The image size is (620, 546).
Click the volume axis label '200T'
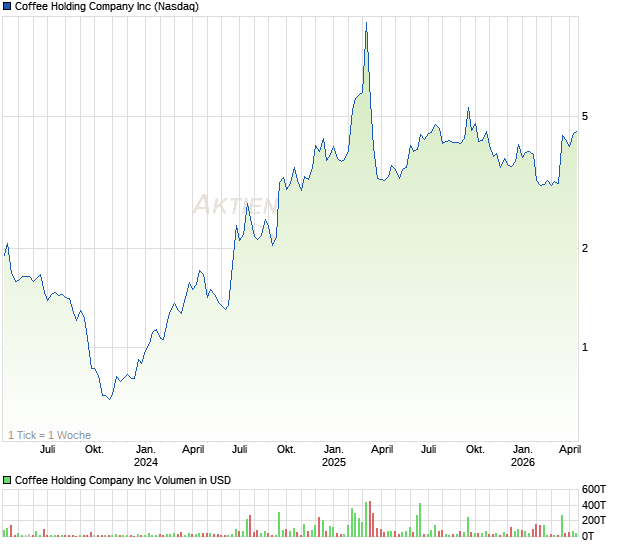pos(594,520)
